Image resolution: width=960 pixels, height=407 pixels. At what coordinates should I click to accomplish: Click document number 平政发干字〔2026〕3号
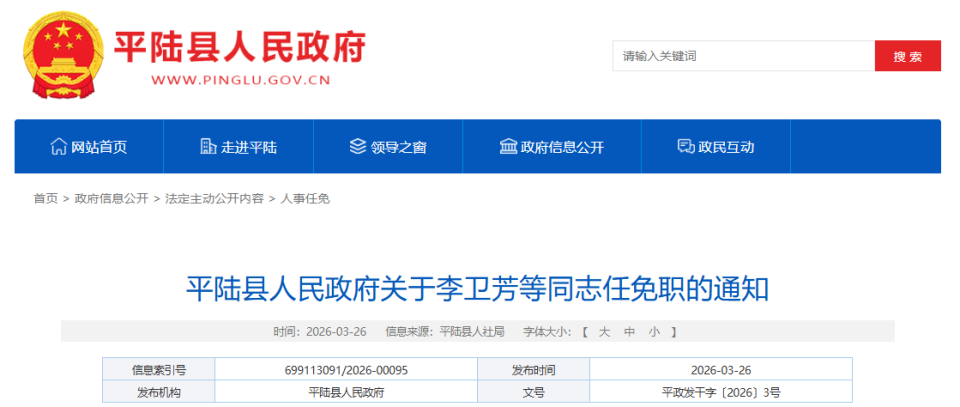[x=721, y=393]
